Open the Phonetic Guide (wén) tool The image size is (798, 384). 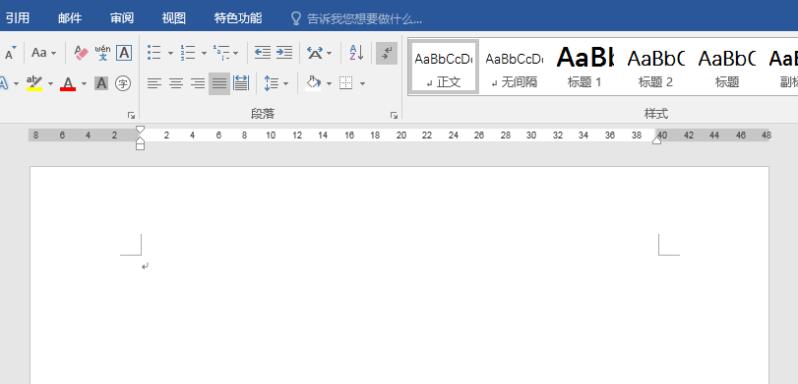click(102, 53)
